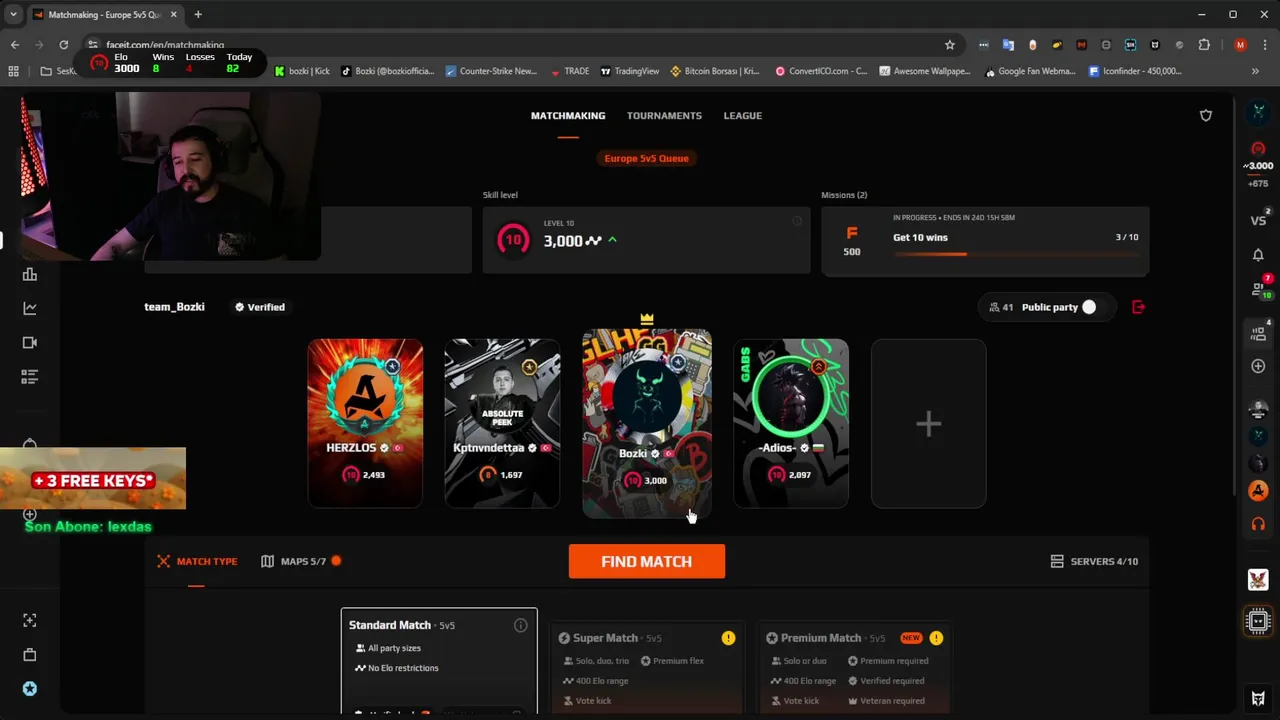Open the Bozki | Kick bookmark
1280x720 pixels.
(x=302, y=71)
